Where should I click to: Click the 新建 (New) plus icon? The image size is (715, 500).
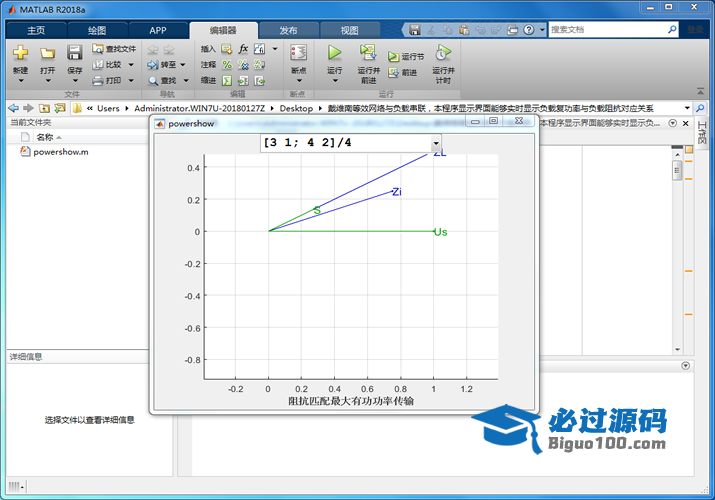(20, 53)
